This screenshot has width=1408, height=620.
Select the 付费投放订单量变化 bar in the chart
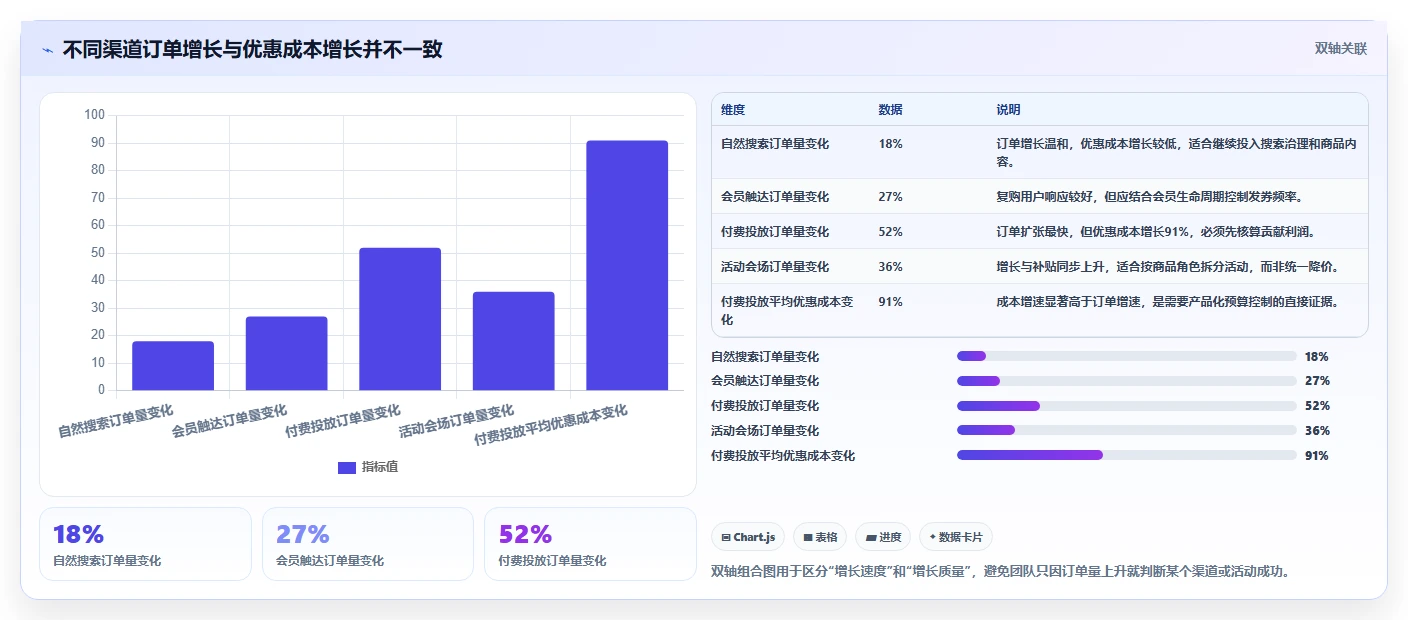pyautogui.click(x=400, y=319)
